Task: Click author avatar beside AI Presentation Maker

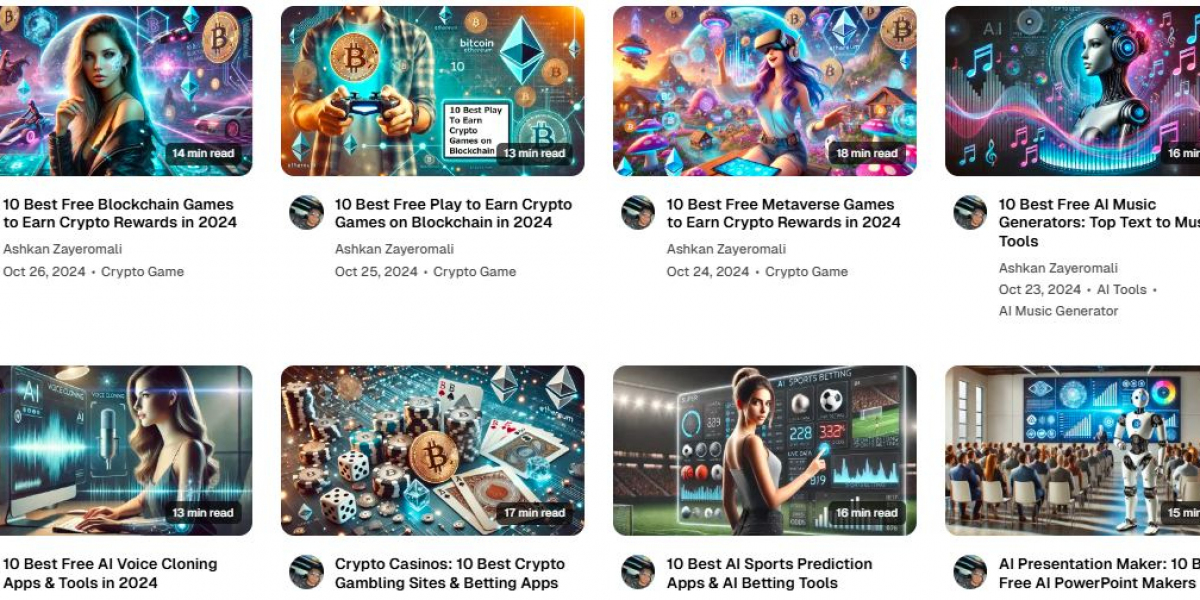Action: (970, 572)
